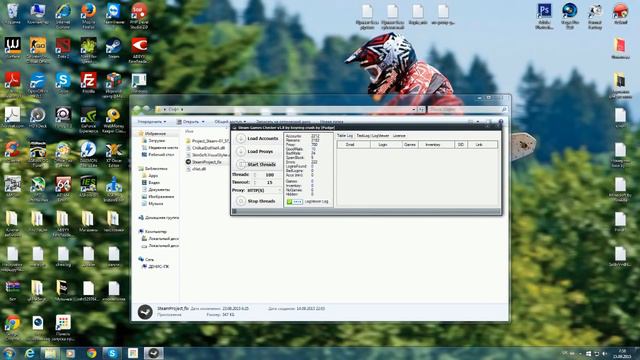Open the Computer desktop icon
This screenshot has width=640, height=360.
(38, 13)
